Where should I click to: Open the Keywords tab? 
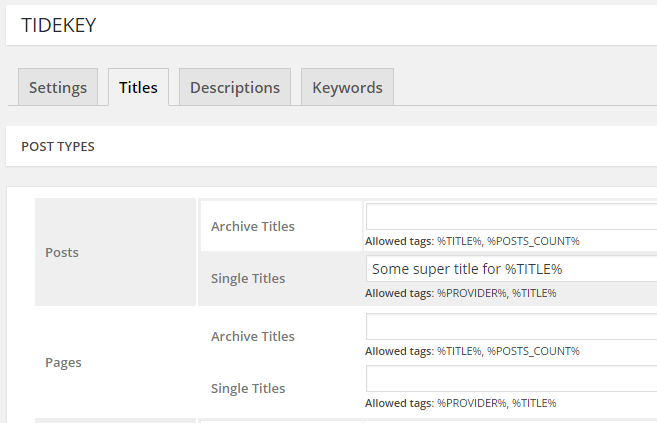[x=347, y=87]
